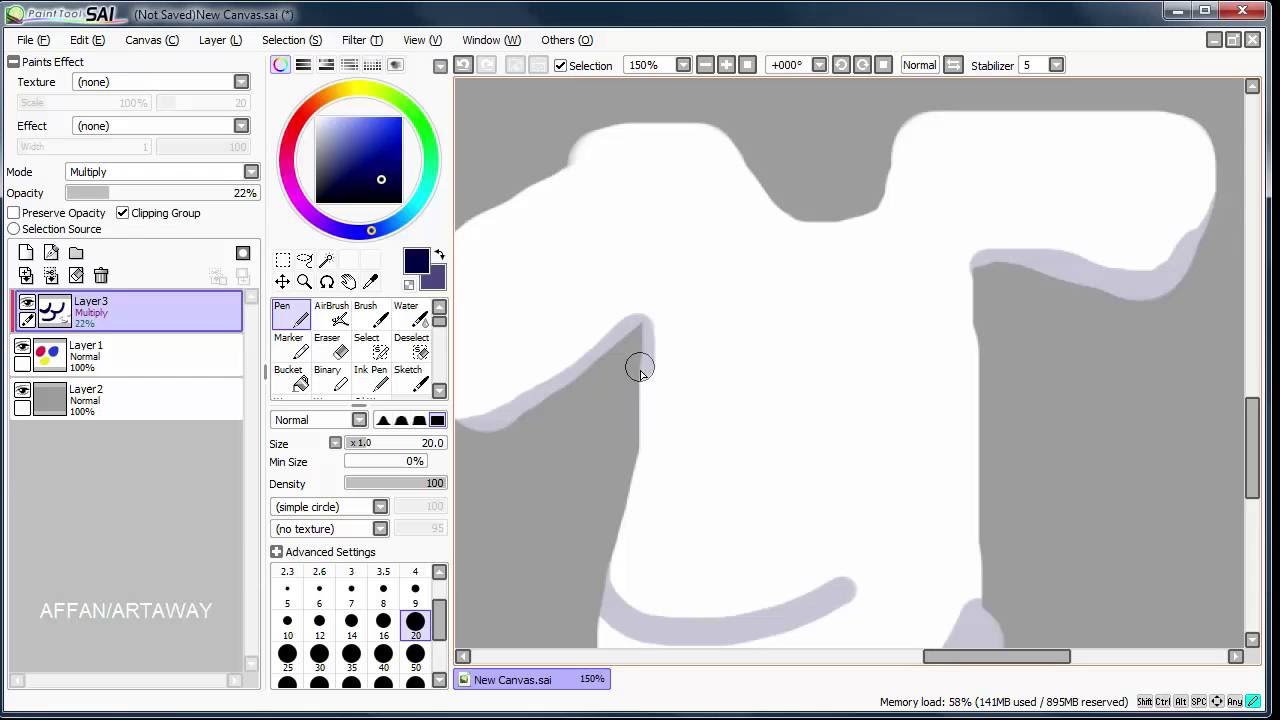Choose brush size preset 16
The width and height of the screenshot is (1280, 720).
point(383,626)
